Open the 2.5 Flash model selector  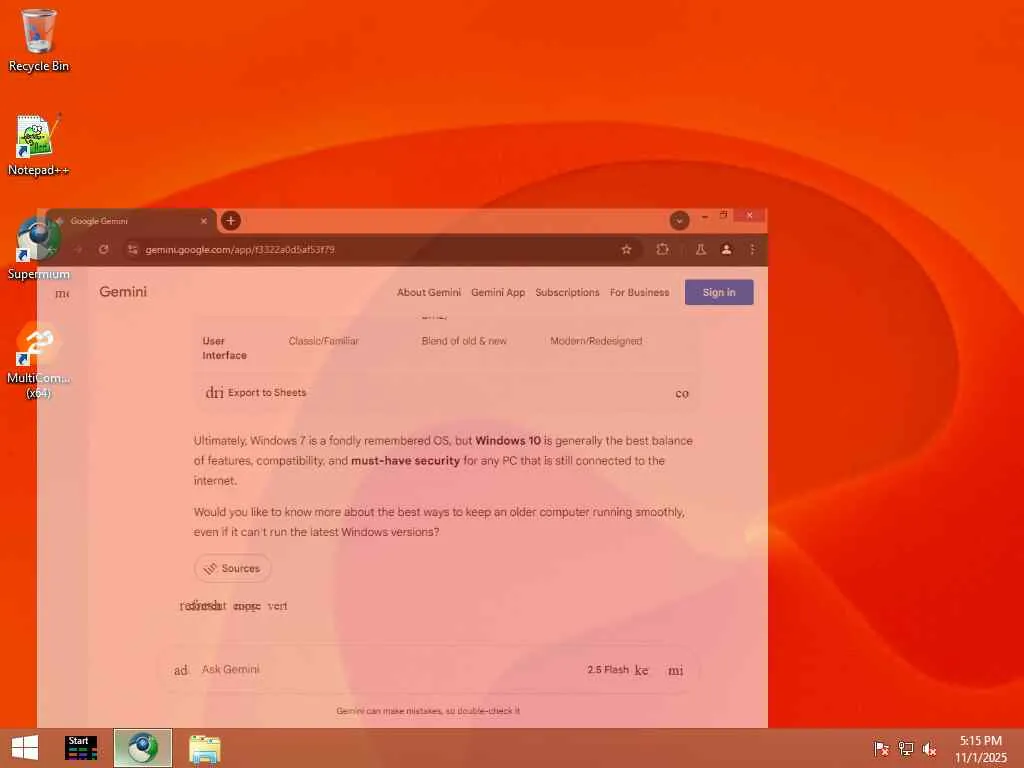pyautogui.click(x=618, y=670)
